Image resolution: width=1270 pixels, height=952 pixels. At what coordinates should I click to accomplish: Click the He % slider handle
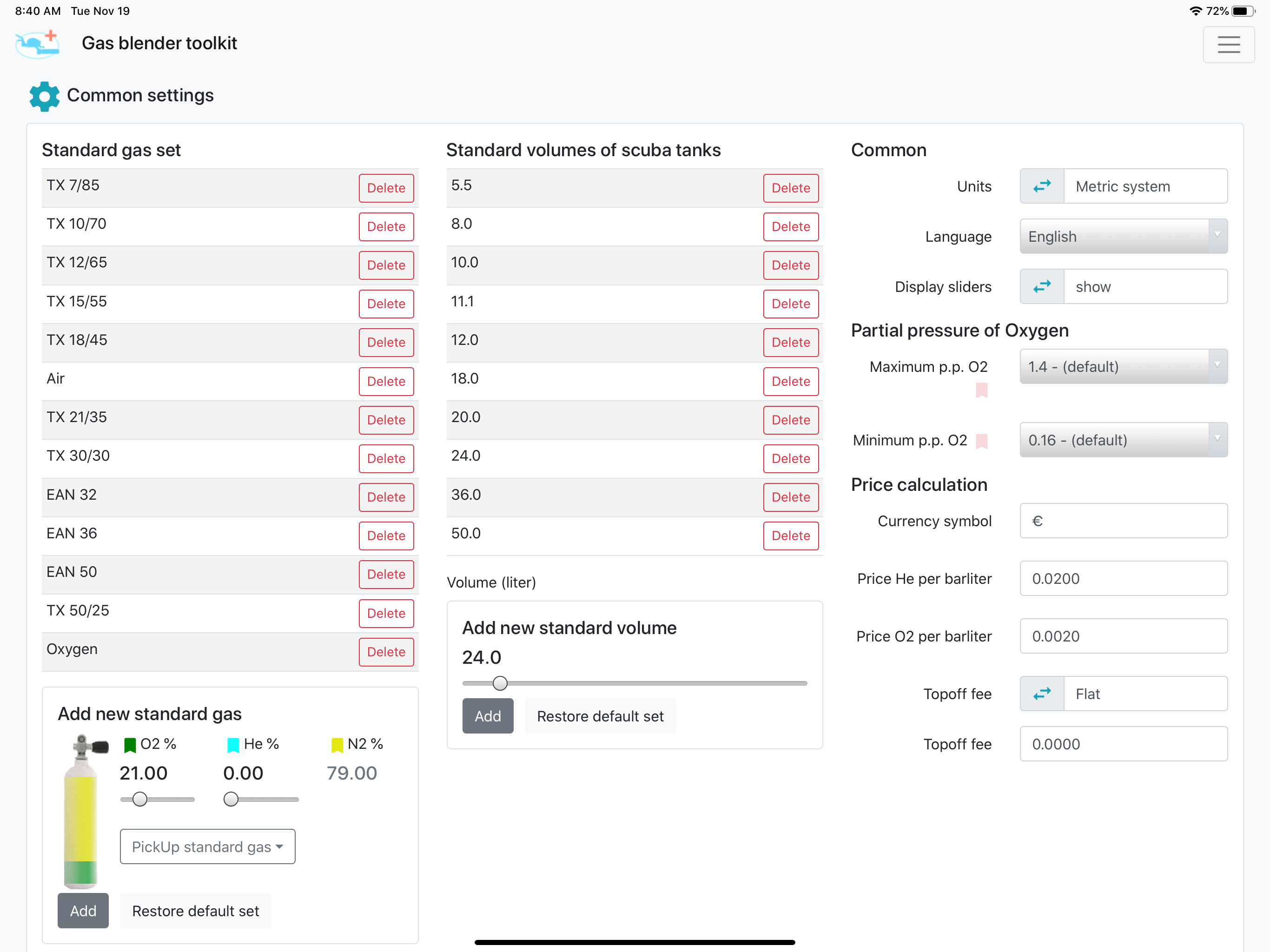click(231, 799)
